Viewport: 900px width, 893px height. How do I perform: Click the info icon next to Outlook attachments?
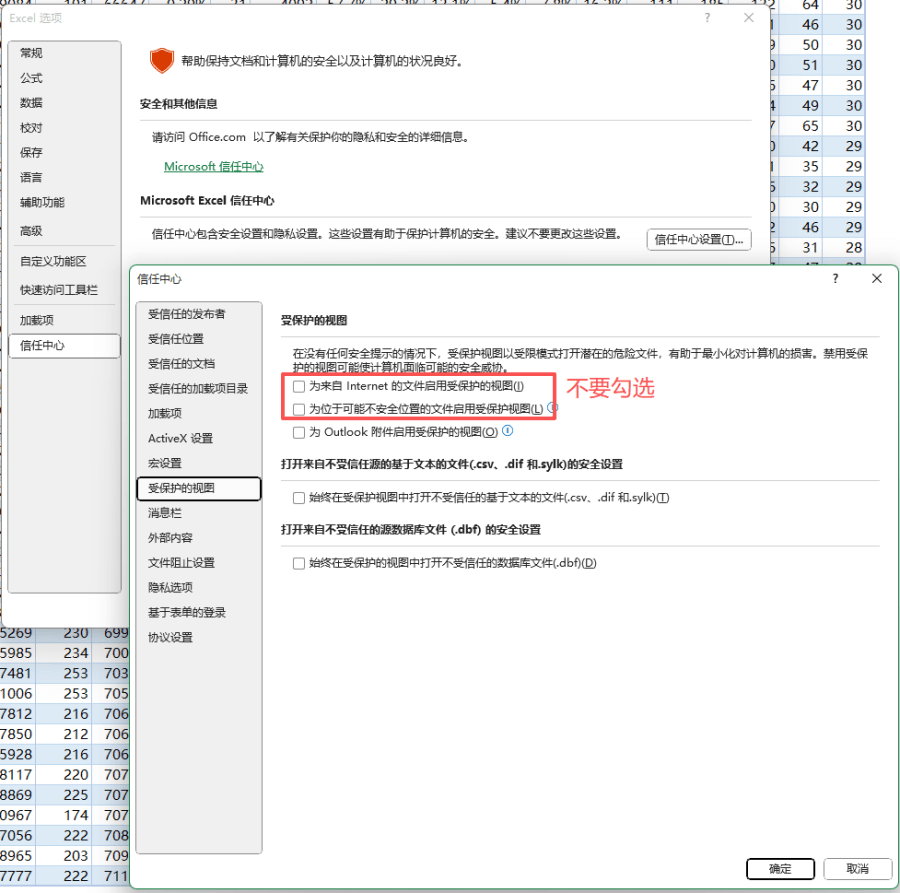point(507,431)
